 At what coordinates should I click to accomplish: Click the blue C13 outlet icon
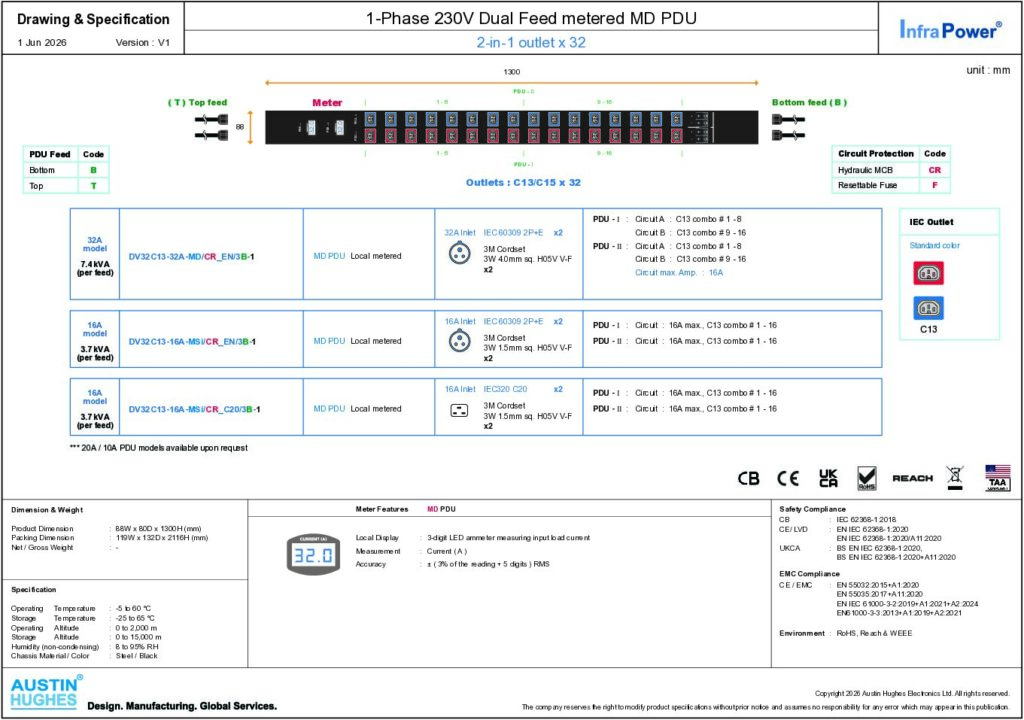coord(928,308)
